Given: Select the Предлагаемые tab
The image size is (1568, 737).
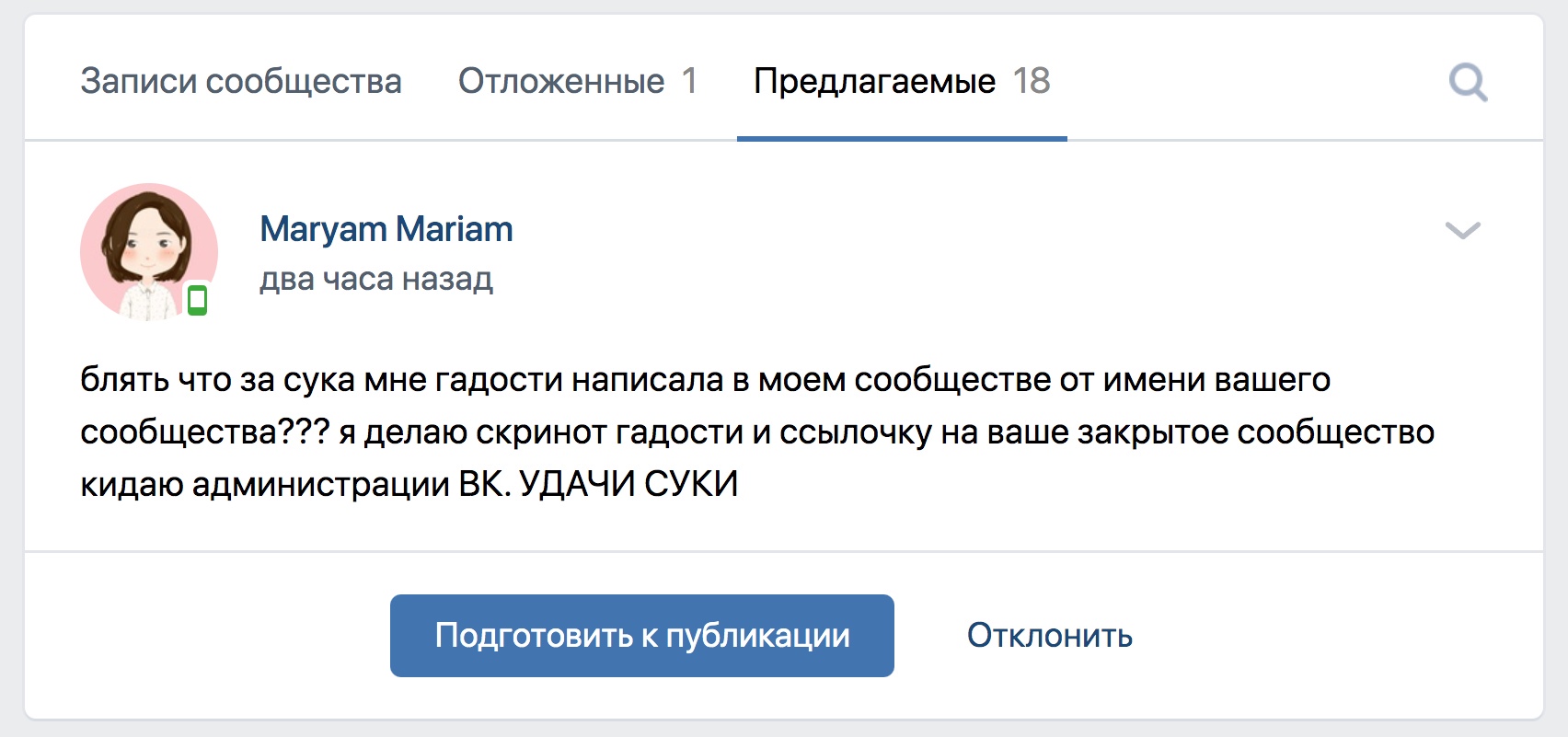Looking at the screenshot, I should point(874,82).
